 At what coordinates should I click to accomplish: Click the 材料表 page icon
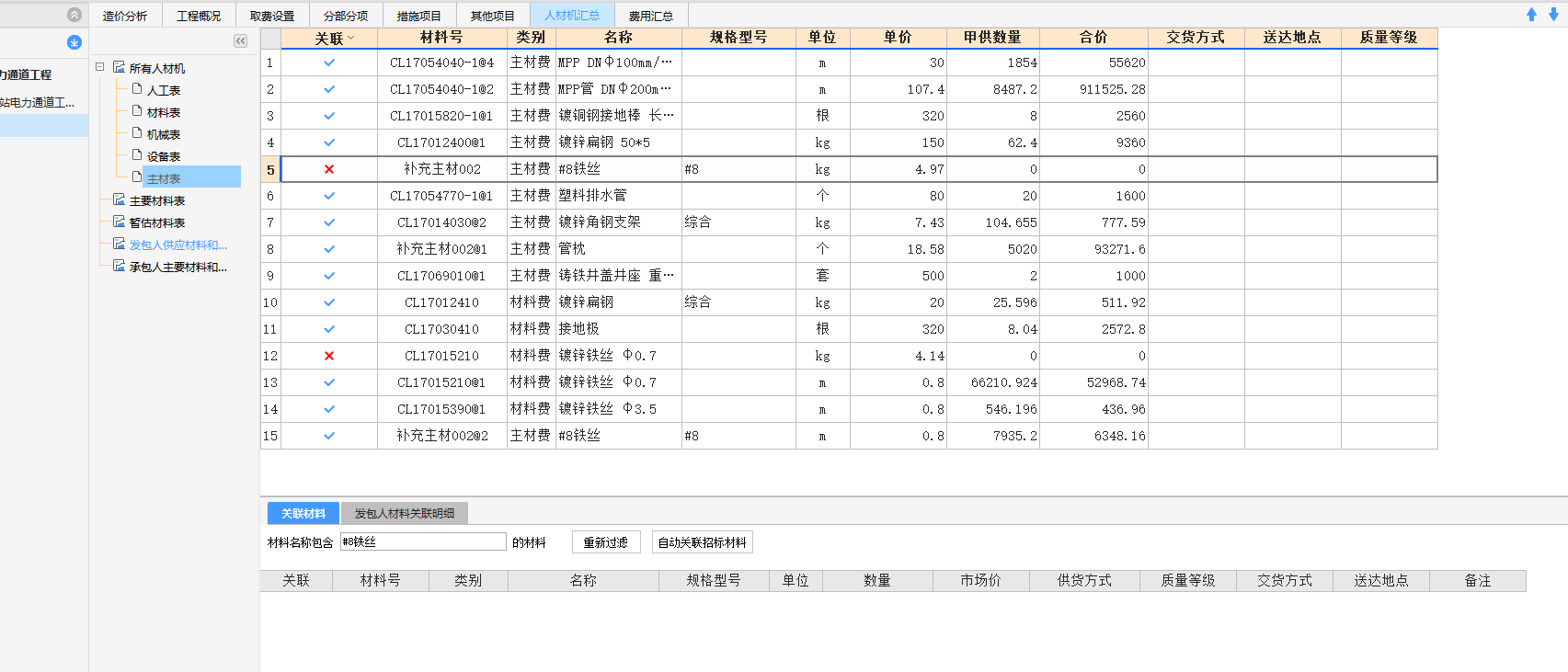tap(137, 111)
